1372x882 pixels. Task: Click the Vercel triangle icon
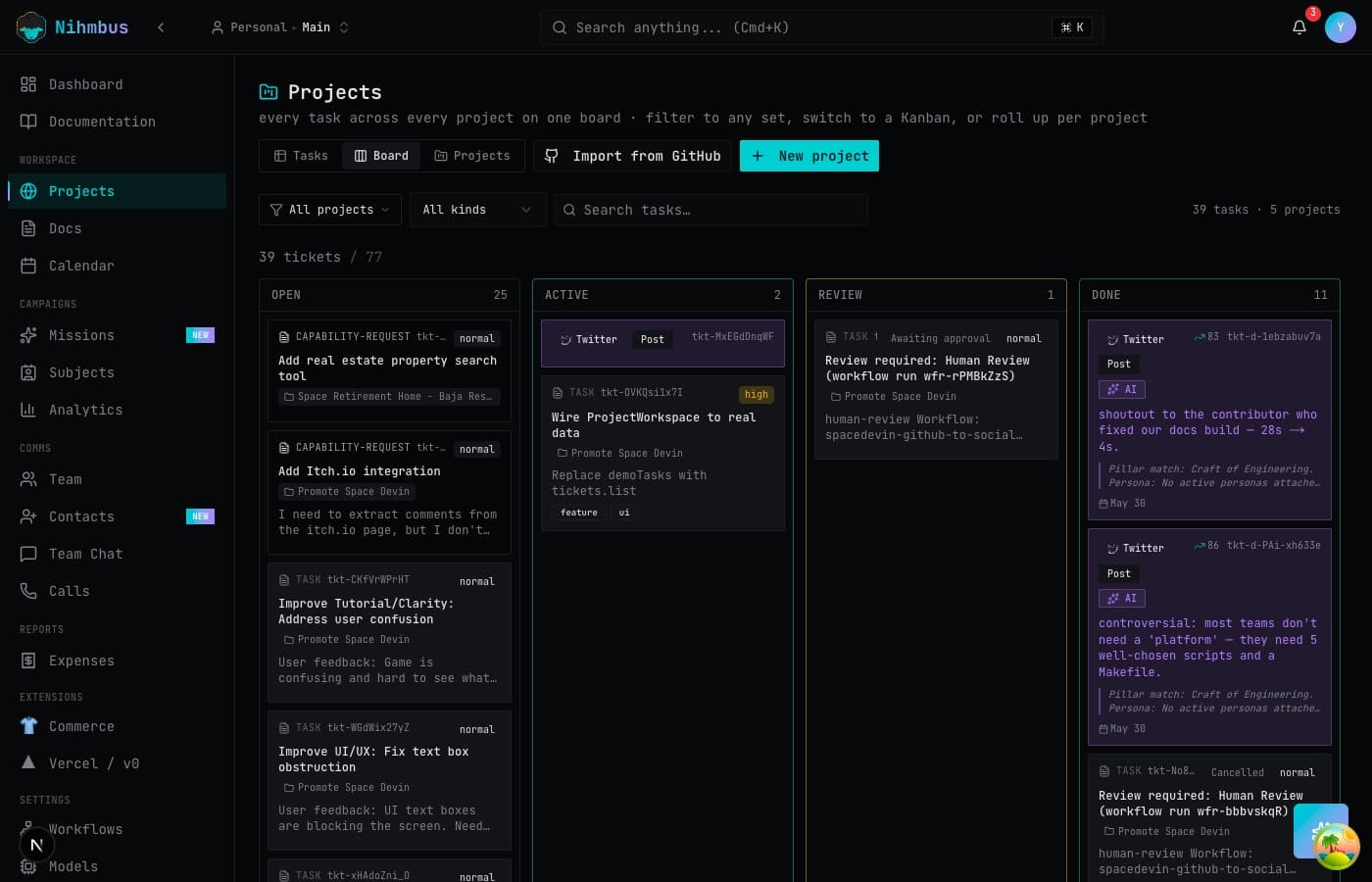pos(28,762)
